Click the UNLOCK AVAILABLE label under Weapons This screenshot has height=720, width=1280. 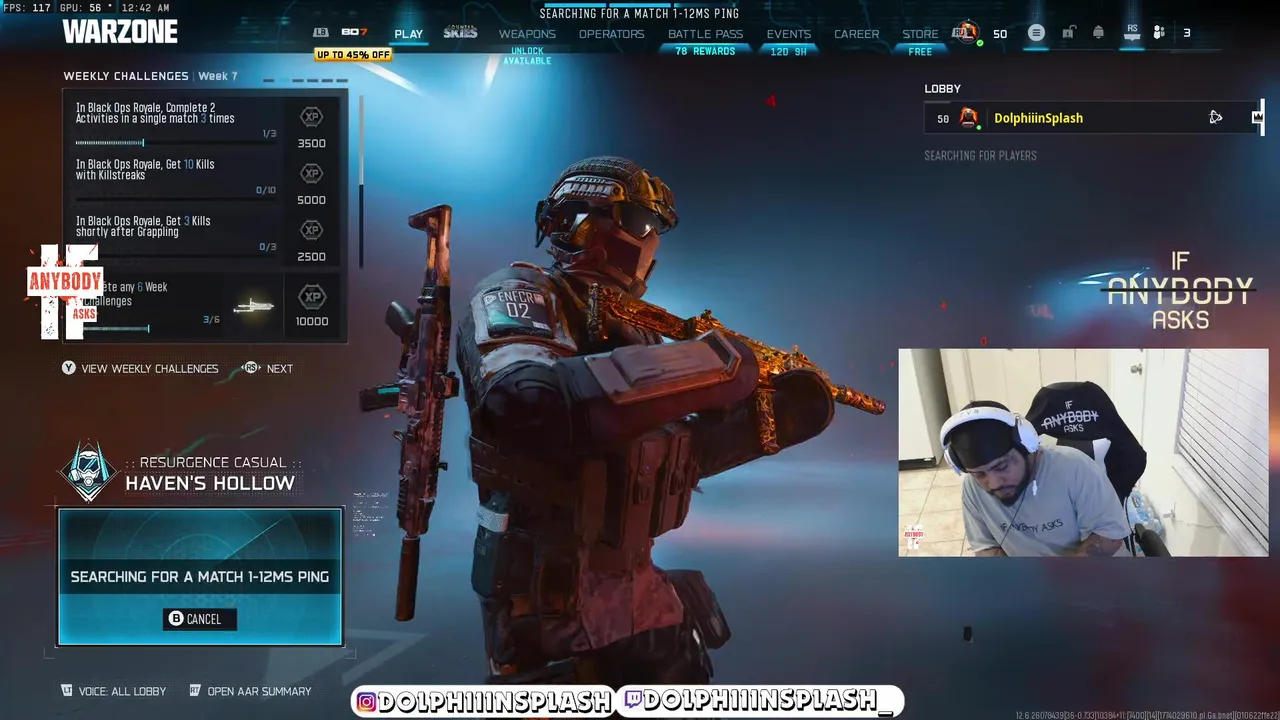pyautogui.click(x=527, y=56)
